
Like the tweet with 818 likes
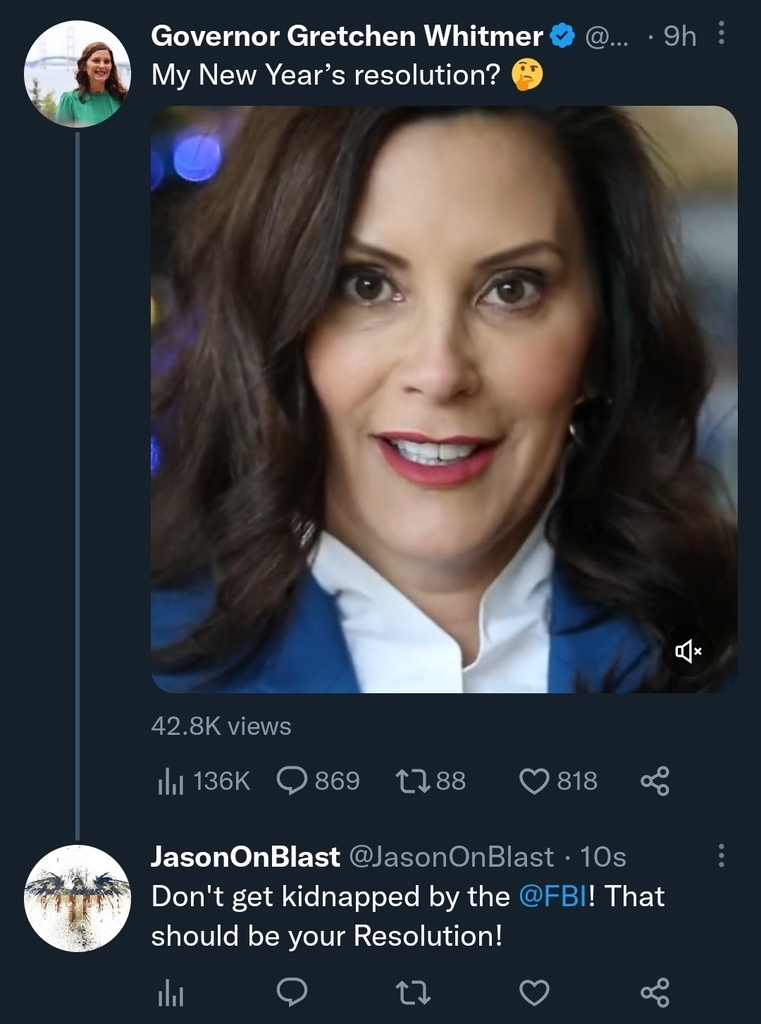[535, 781]
